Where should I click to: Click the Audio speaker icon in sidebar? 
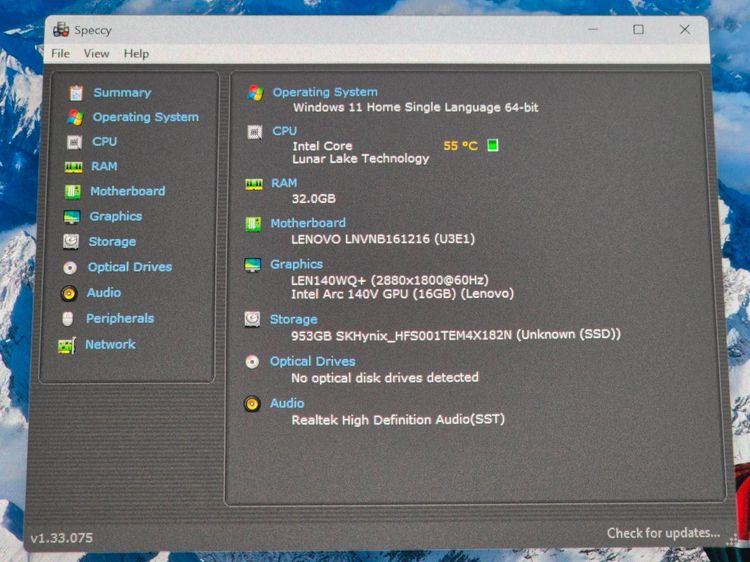(69, 293)
